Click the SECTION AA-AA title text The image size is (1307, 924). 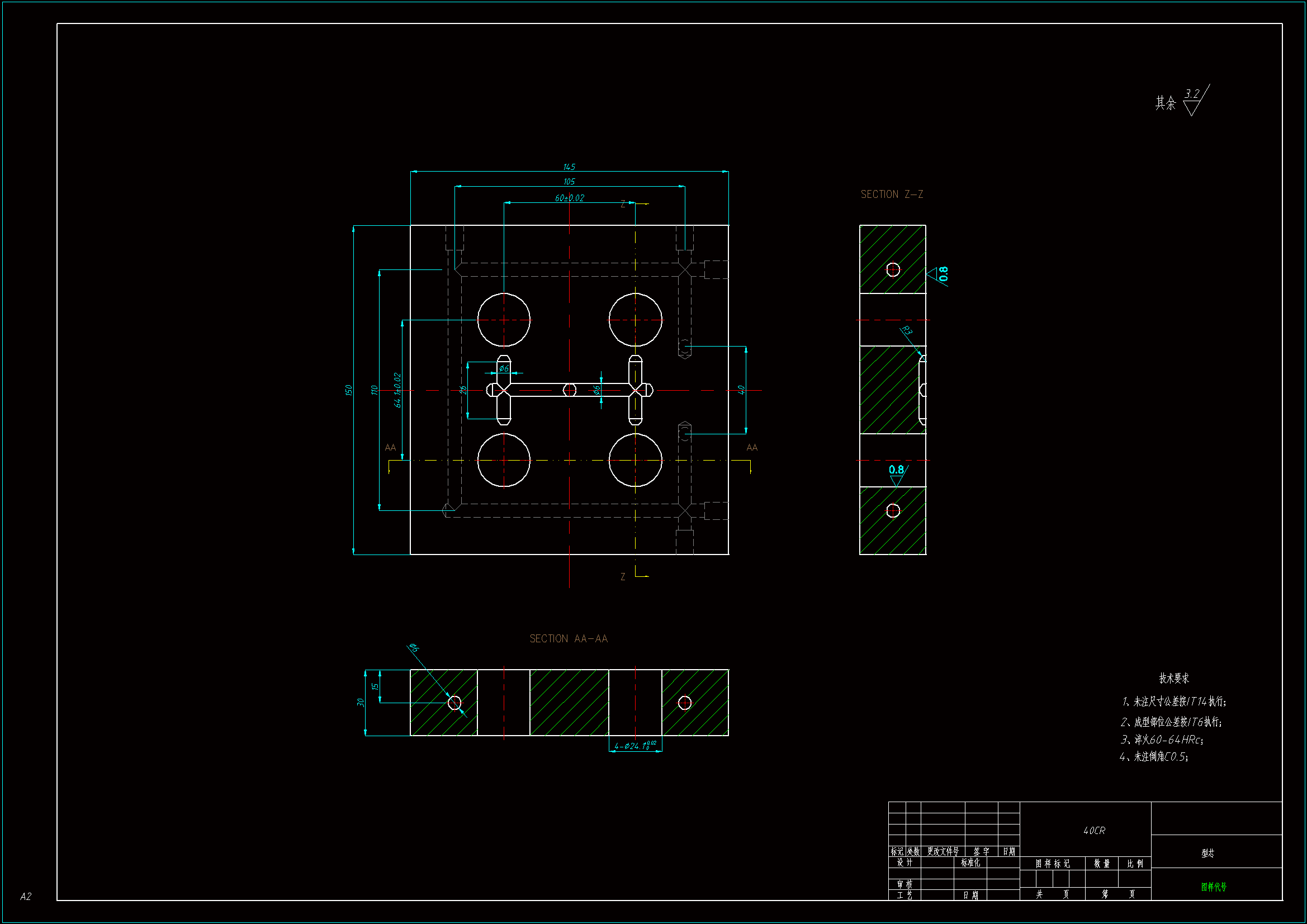569,639
